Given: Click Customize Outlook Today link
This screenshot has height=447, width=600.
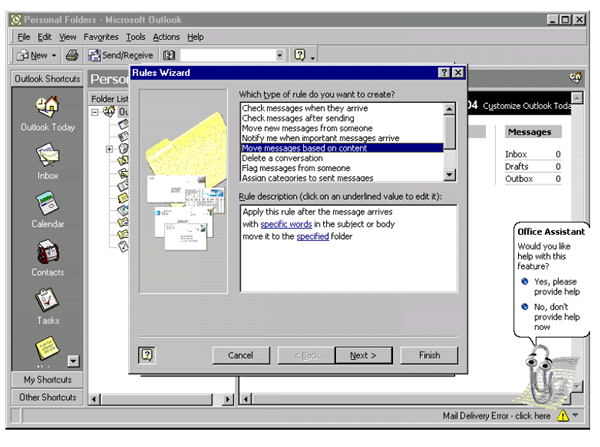Looking at the screenshot, I should tap(526, 106).
